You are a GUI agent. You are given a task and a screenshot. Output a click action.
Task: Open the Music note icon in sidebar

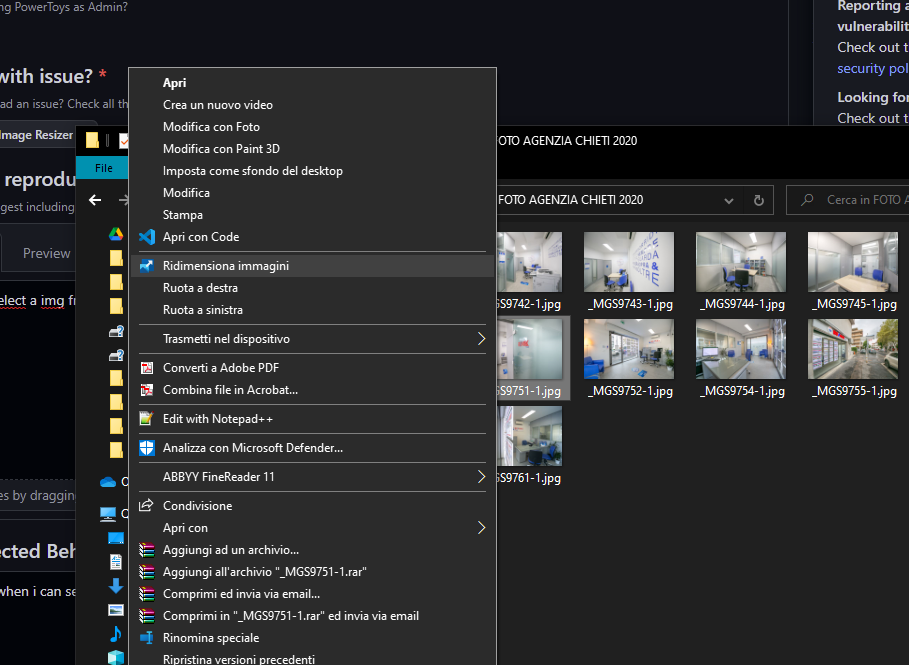(115, 634)
